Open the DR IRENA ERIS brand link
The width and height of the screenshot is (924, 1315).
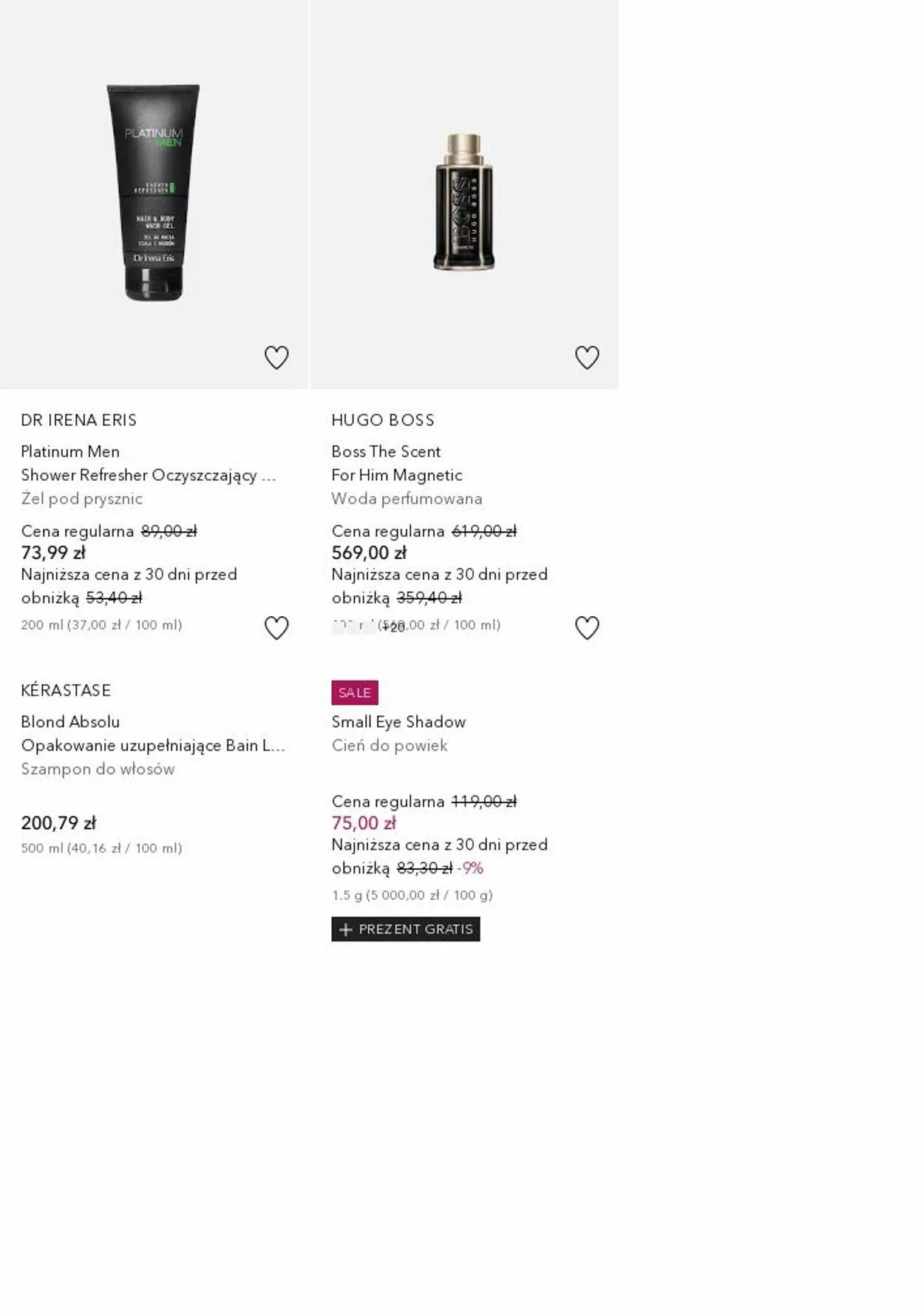(79, 420)
